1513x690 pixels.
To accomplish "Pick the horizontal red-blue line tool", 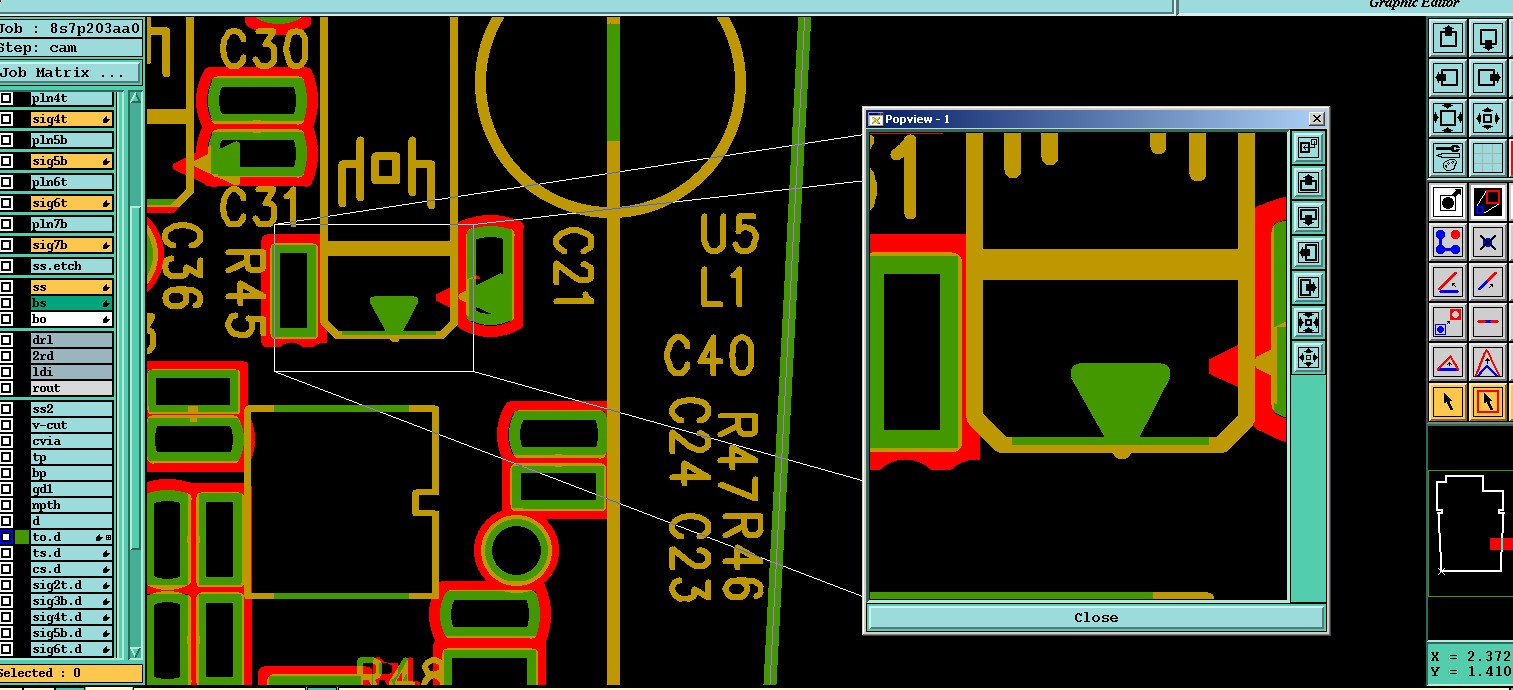I will pos(1488,322).
